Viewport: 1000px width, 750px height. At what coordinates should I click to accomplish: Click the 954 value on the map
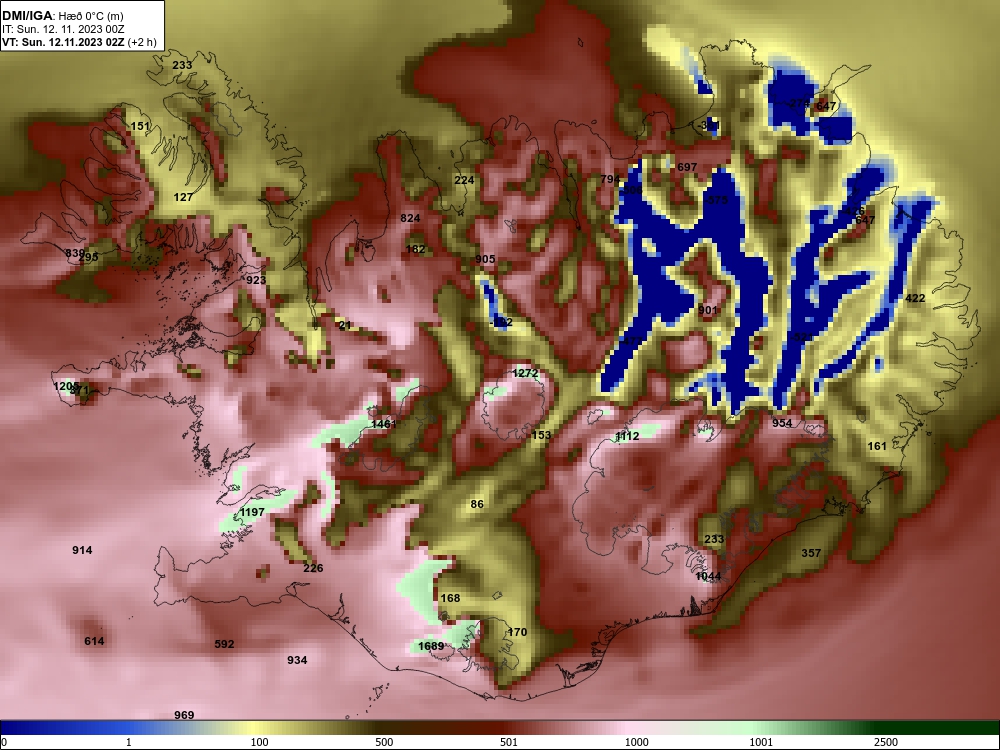pos(782,423)
